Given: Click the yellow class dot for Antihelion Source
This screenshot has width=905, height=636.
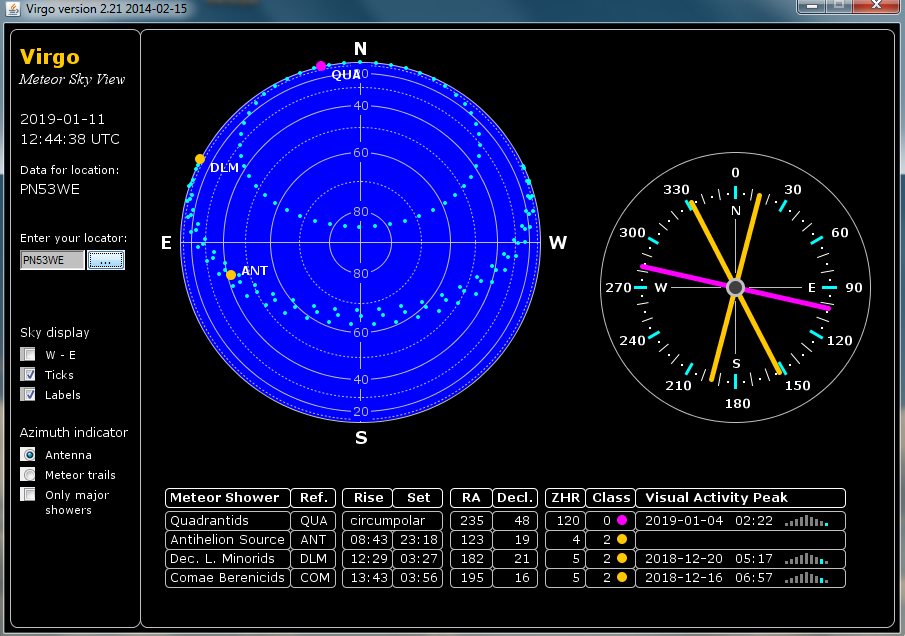Looking at the screenshot, I should pyautogui.click(x=622, y=539).
